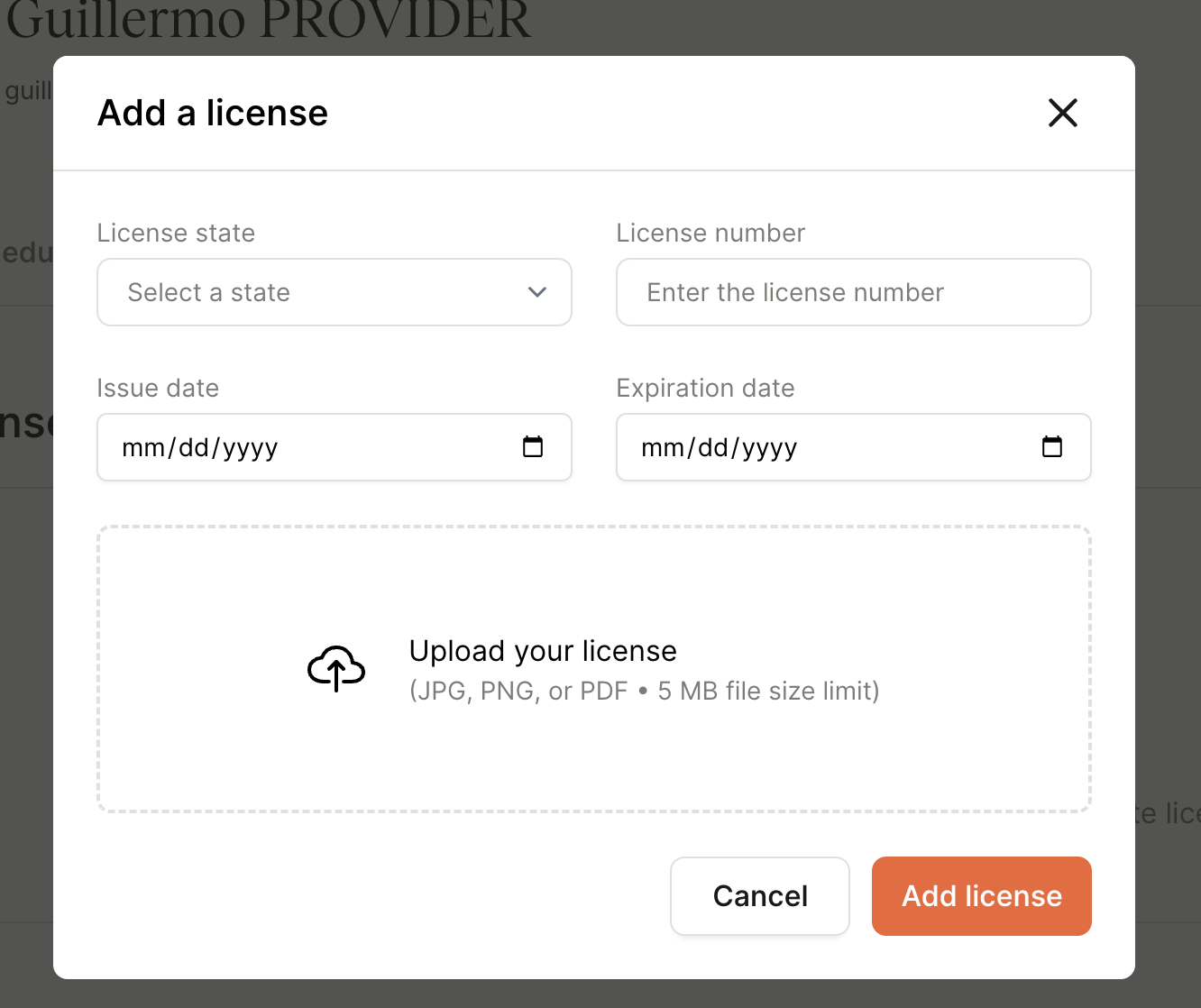Image resolution: width=1201 pixels, height=1008 pixels.
Task: Submit with the Add license button
Action: coord(981,896)
